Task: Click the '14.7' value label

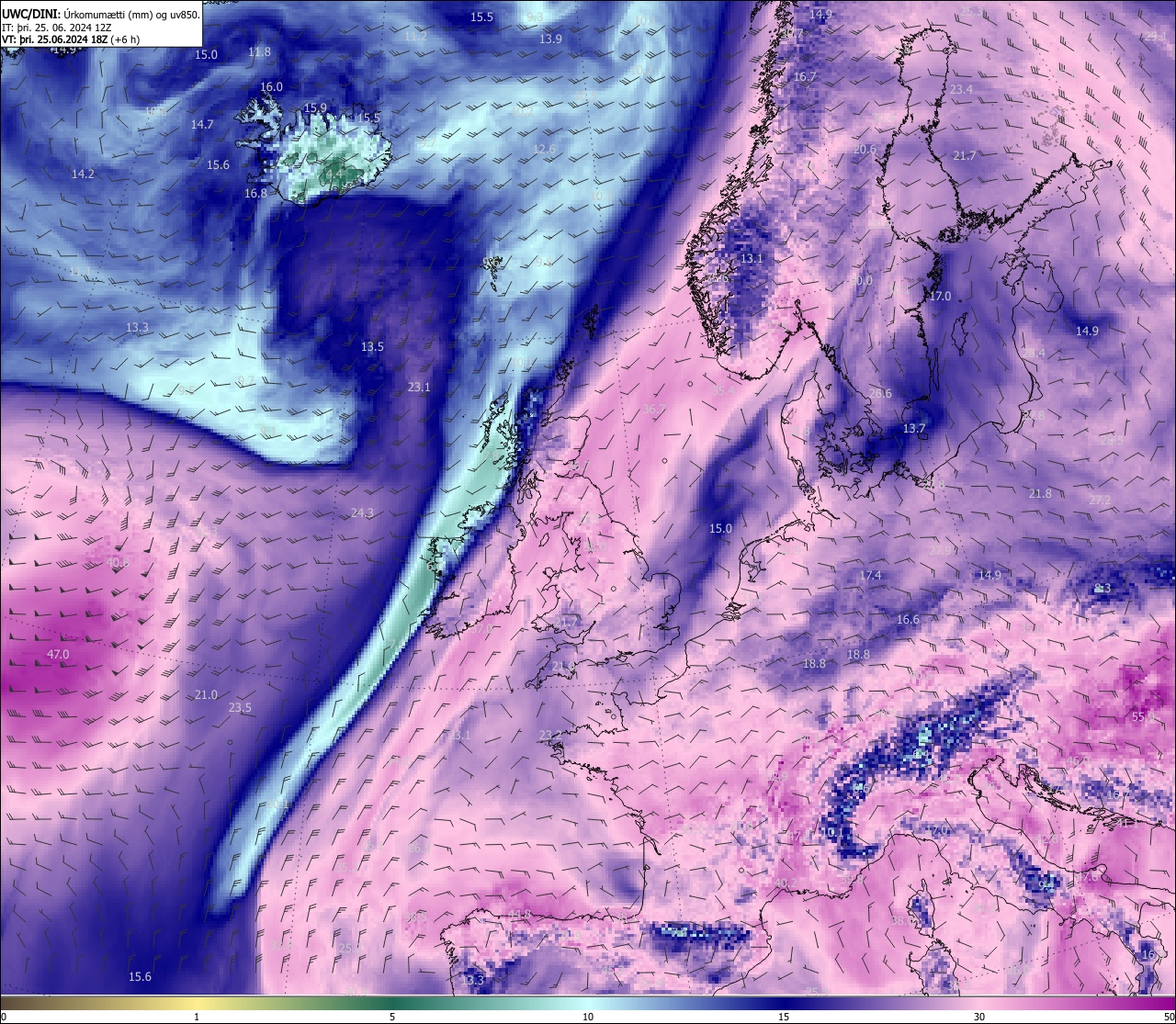Action: coord(202,124)
